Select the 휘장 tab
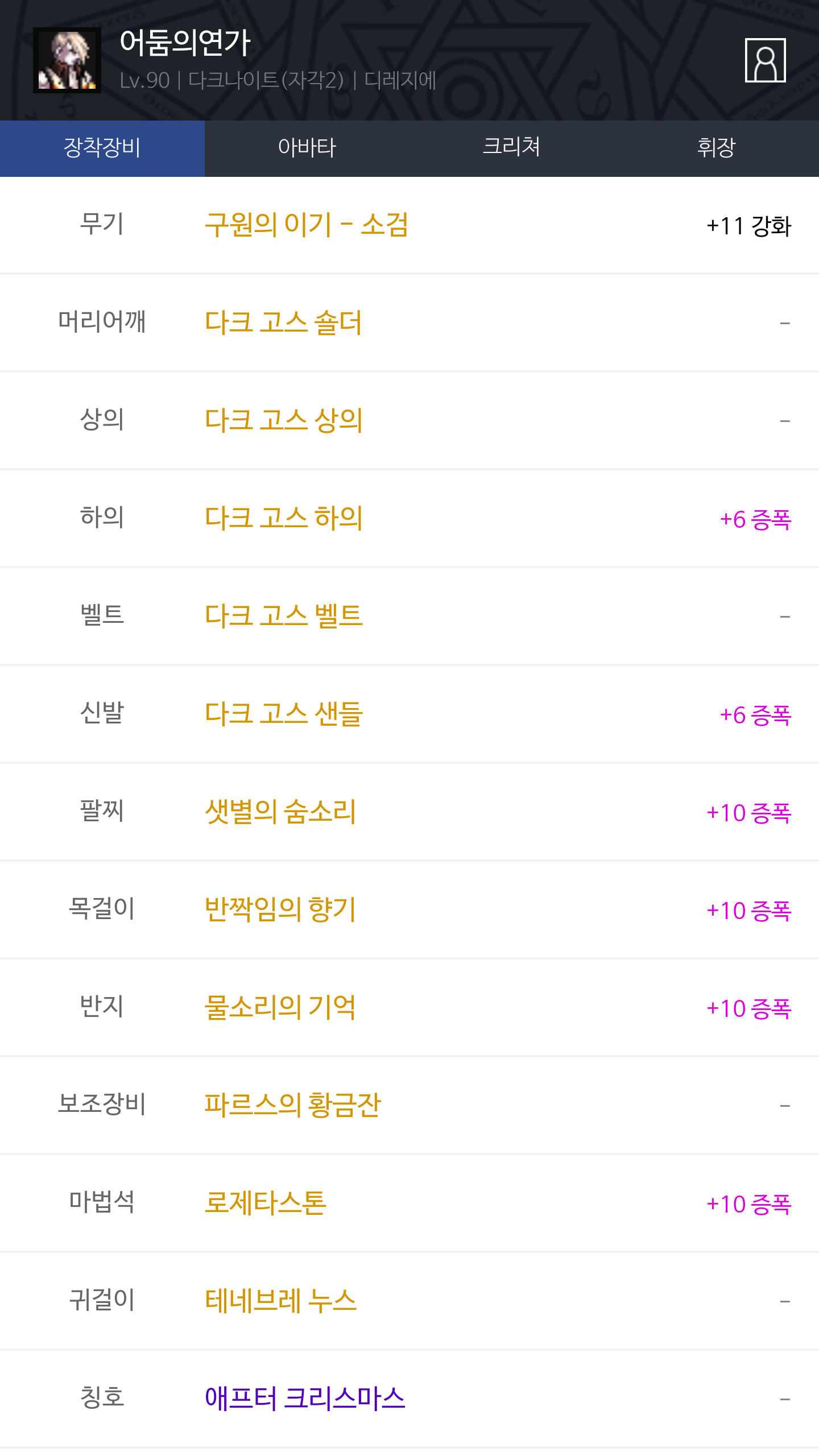Viewport: 819px width, 1456px height. pos(716,148)
